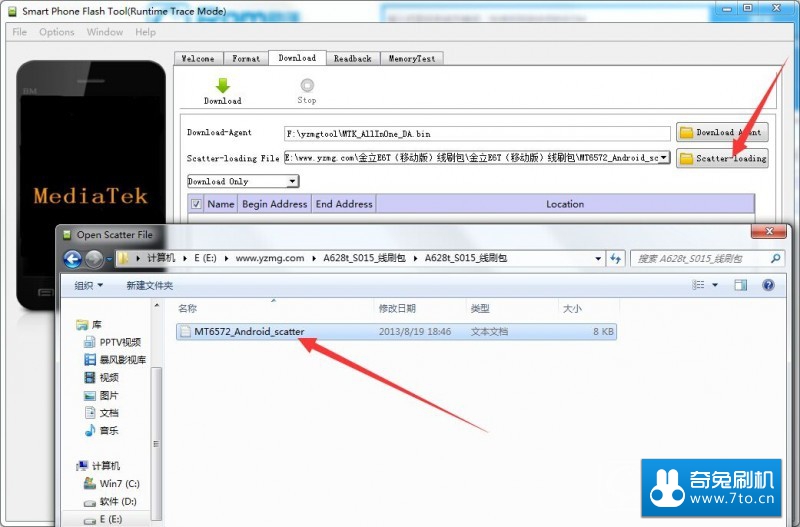Expand the Scatter-loading File path dropdown
The width and height of the screenshot is (800, 527).
pyautogui.click(x=663, y=158)
